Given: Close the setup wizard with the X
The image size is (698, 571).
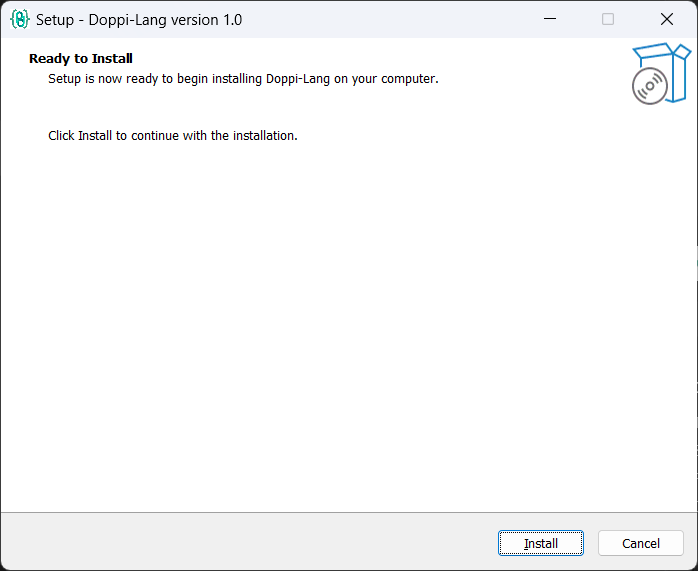Looking at the screenshot, I should coord(667,19).
